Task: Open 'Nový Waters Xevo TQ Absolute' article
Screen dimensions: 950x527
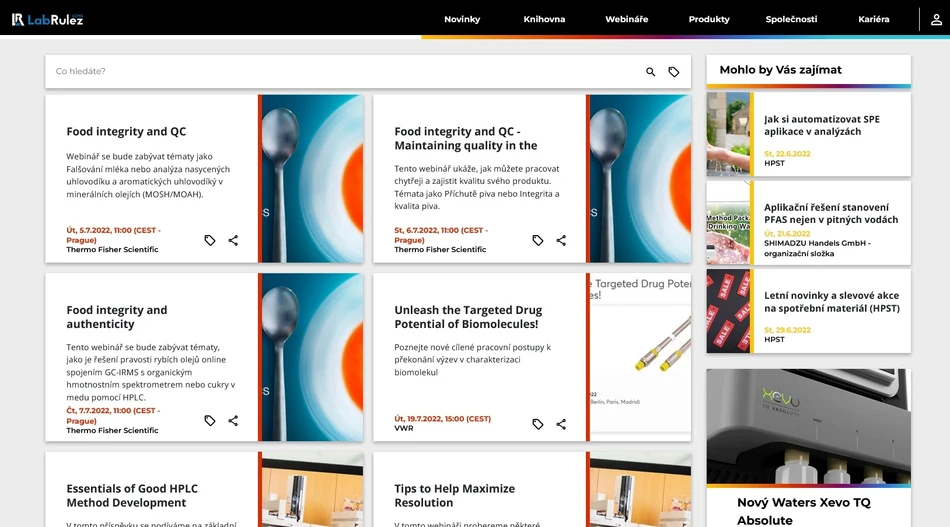Action: 803,511
